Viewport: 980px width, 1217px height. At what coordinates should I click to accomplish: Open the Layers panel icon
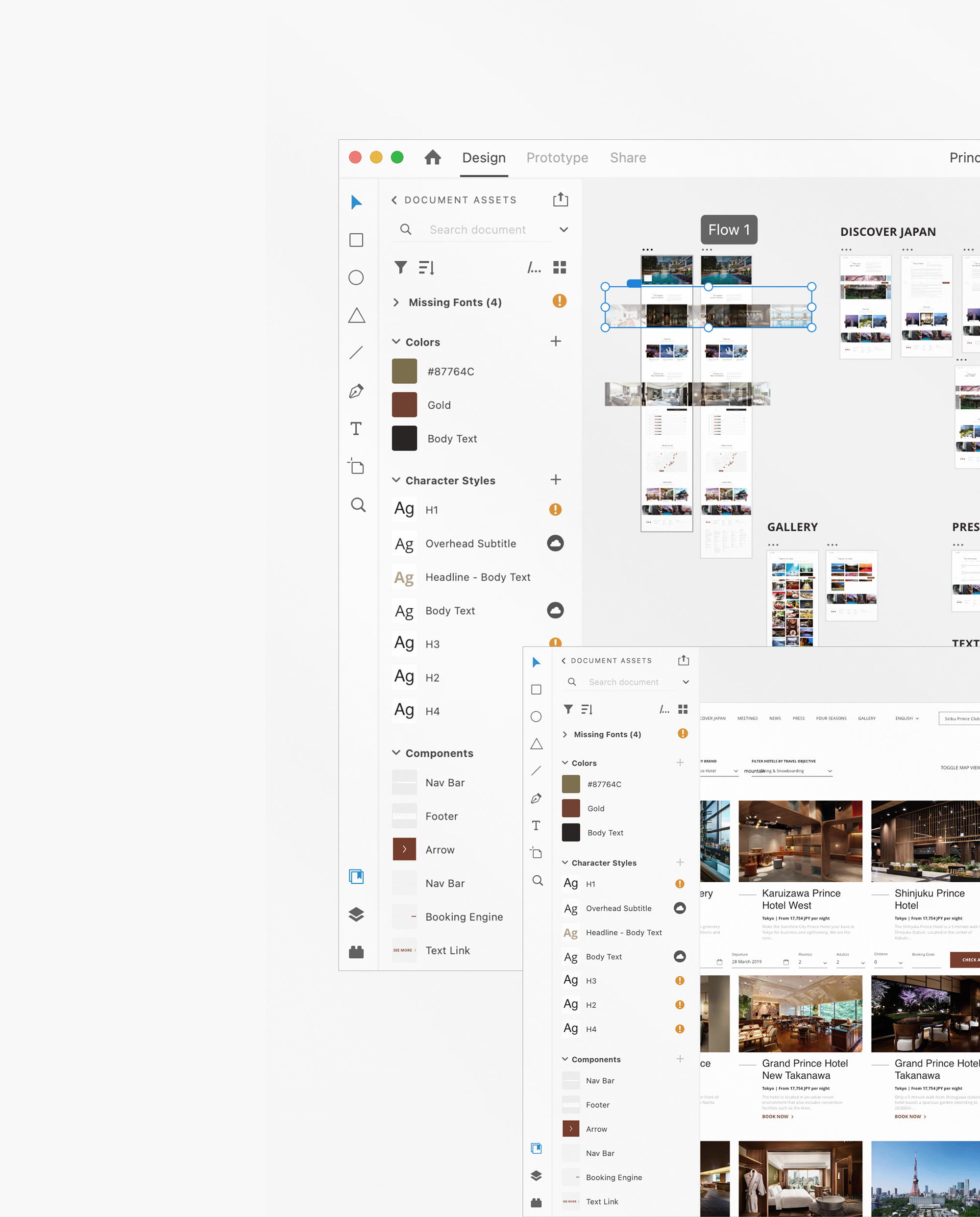click(x=356, y=914)
